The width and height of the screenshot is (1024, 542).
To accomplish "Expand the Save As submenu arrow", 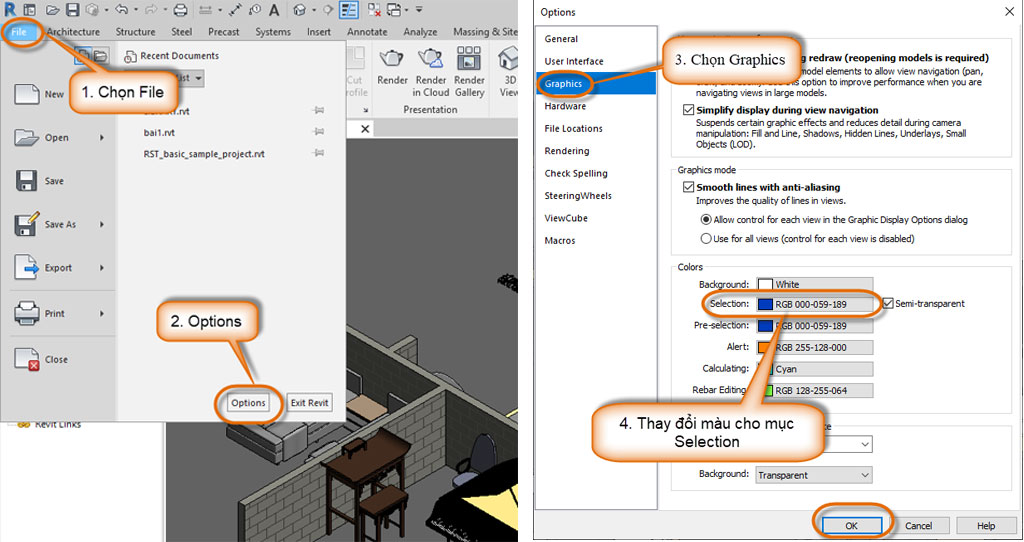I will [102, 225].
